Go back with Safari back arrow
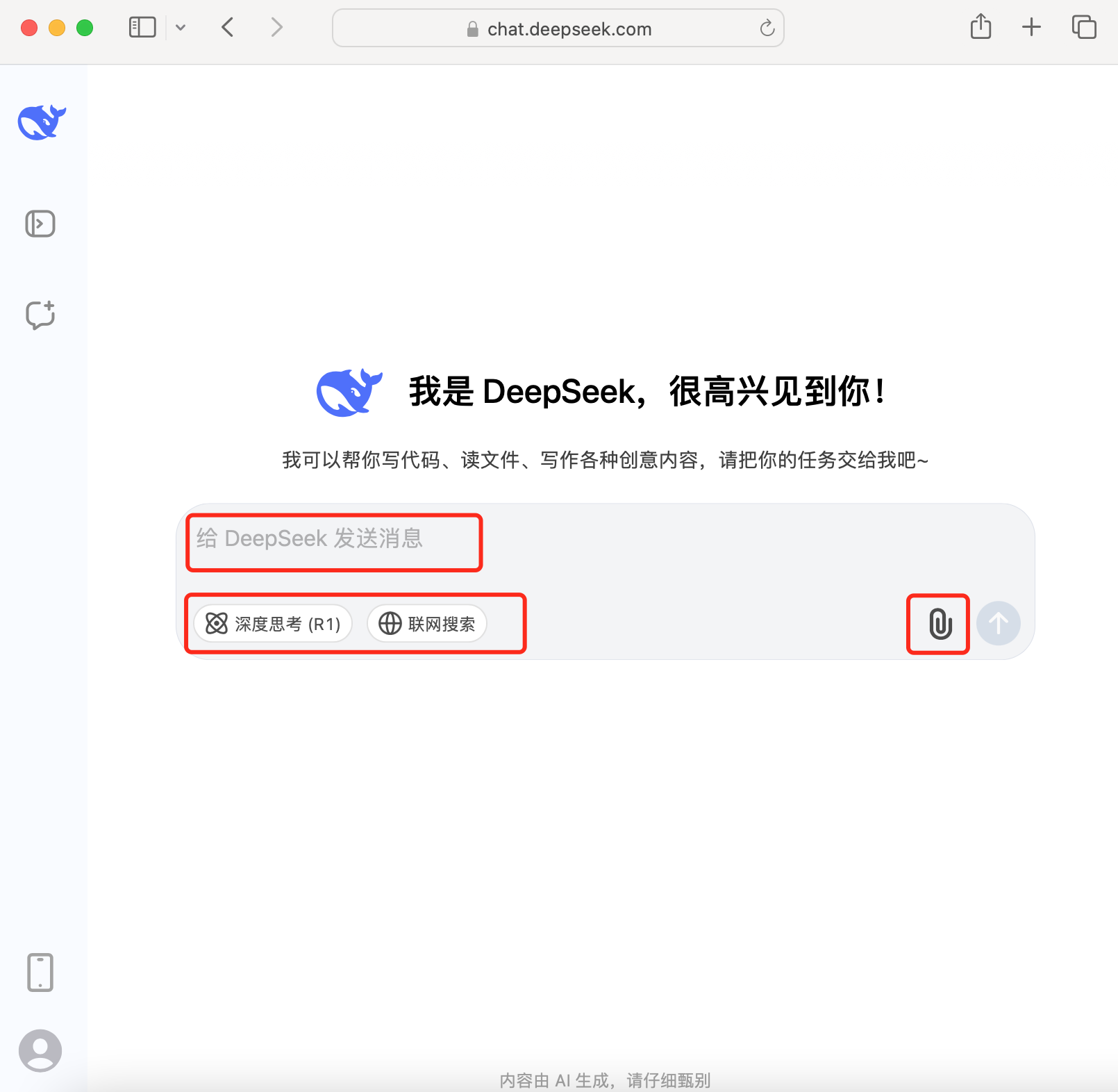Viewport: 1118px width, 1092px height. [x=228, y=28]
